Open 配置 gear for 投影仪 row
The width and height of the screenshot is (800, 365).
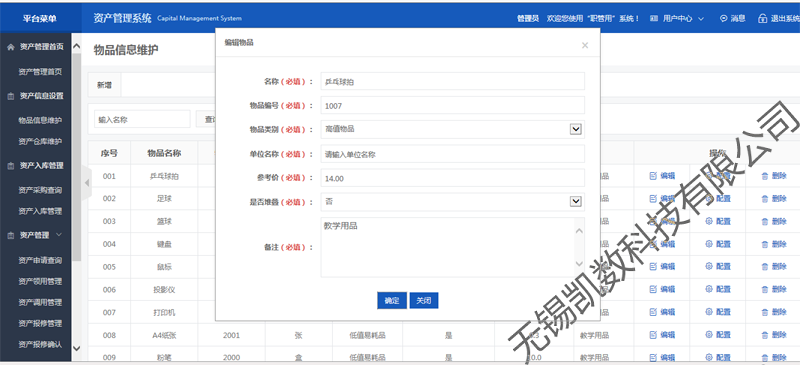(x=709, y=289)
